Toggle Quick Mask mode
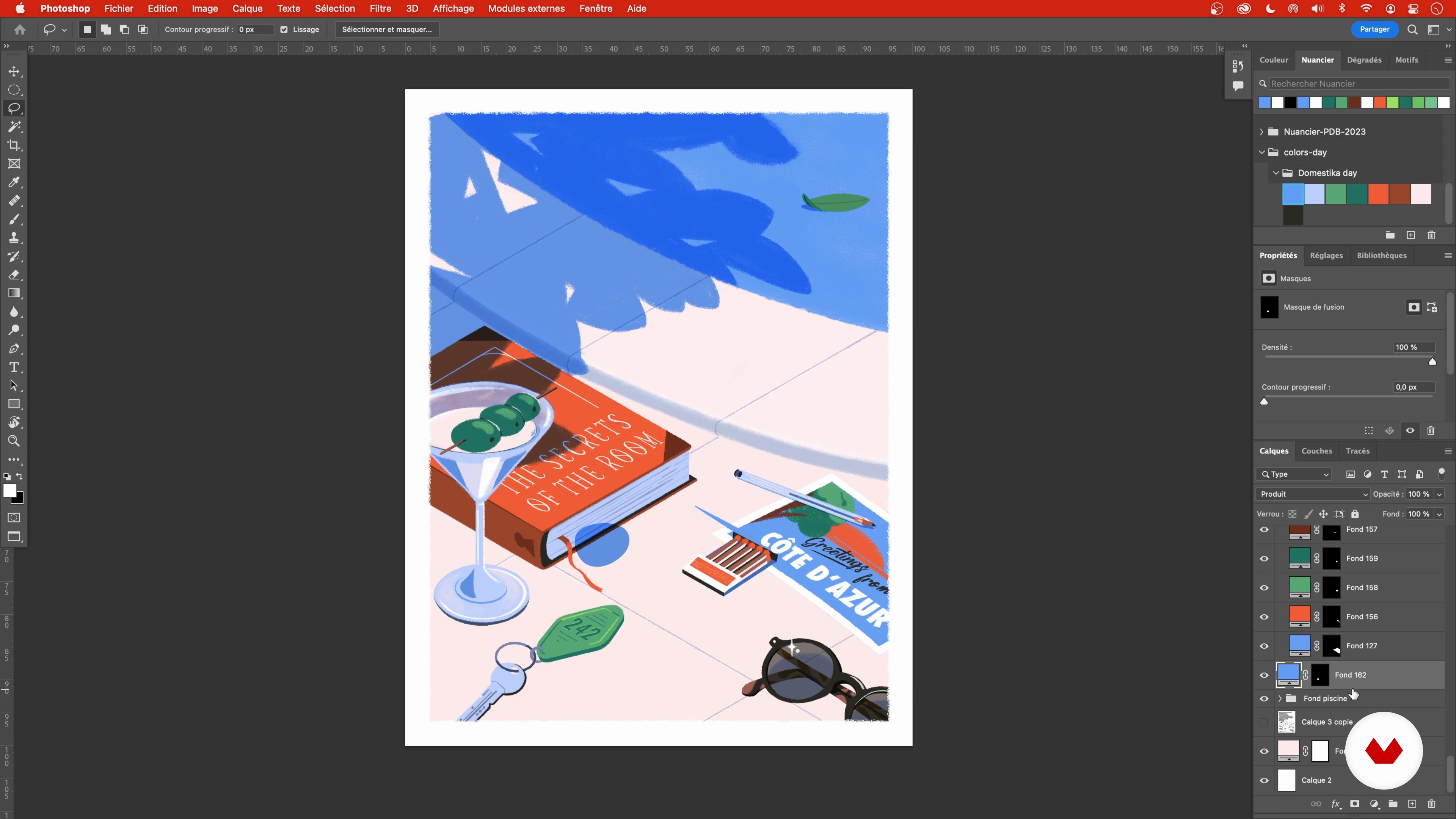Viewport: 1456px width, 819px height. (x=14, y=518)
